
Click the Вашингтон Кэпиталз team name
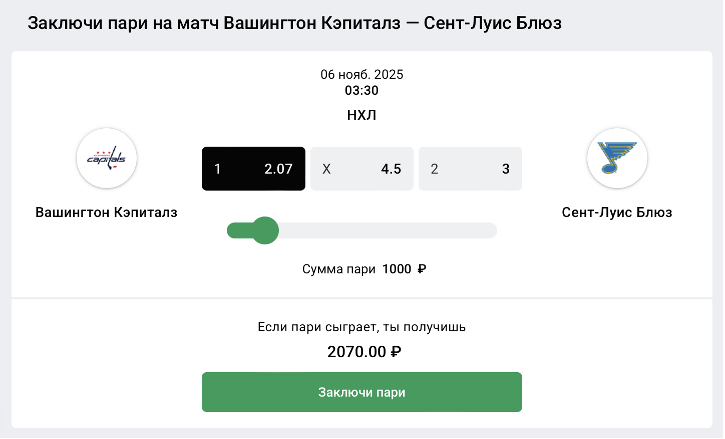point(106,213)
